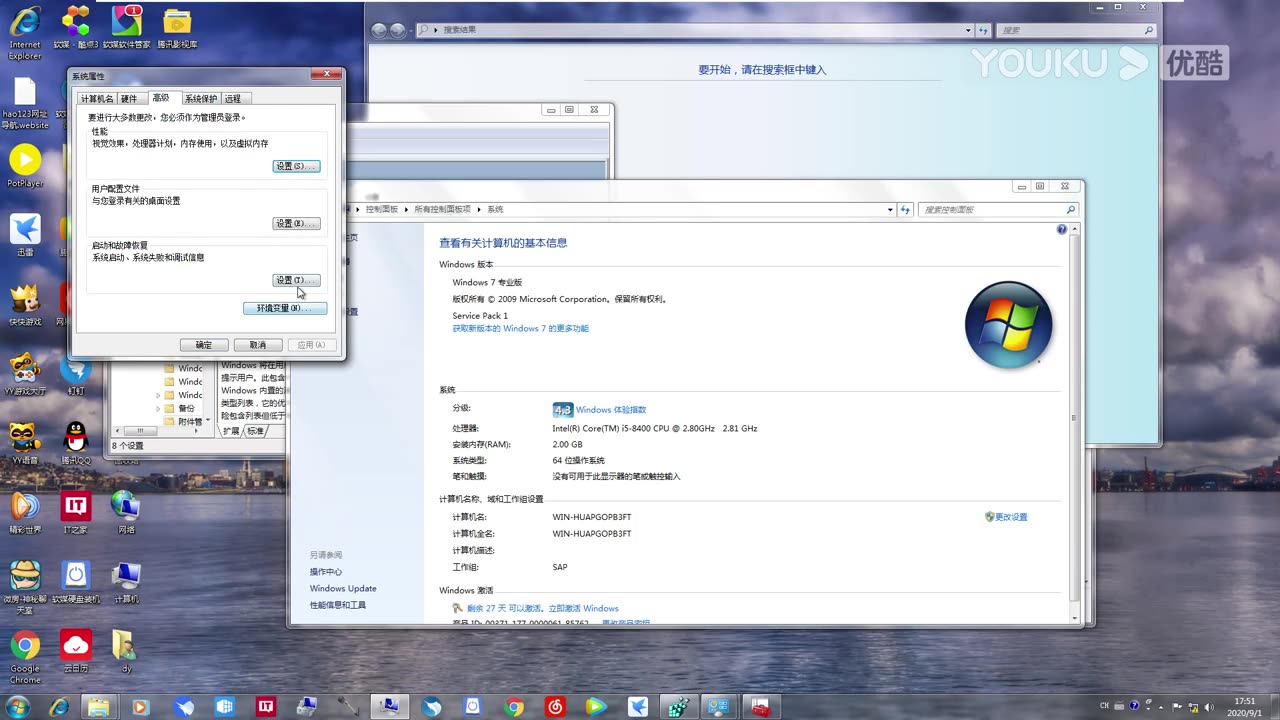Click horizontal scrollbar in tree panel
Screen dimensions: 1280x720
click(140, 431)
